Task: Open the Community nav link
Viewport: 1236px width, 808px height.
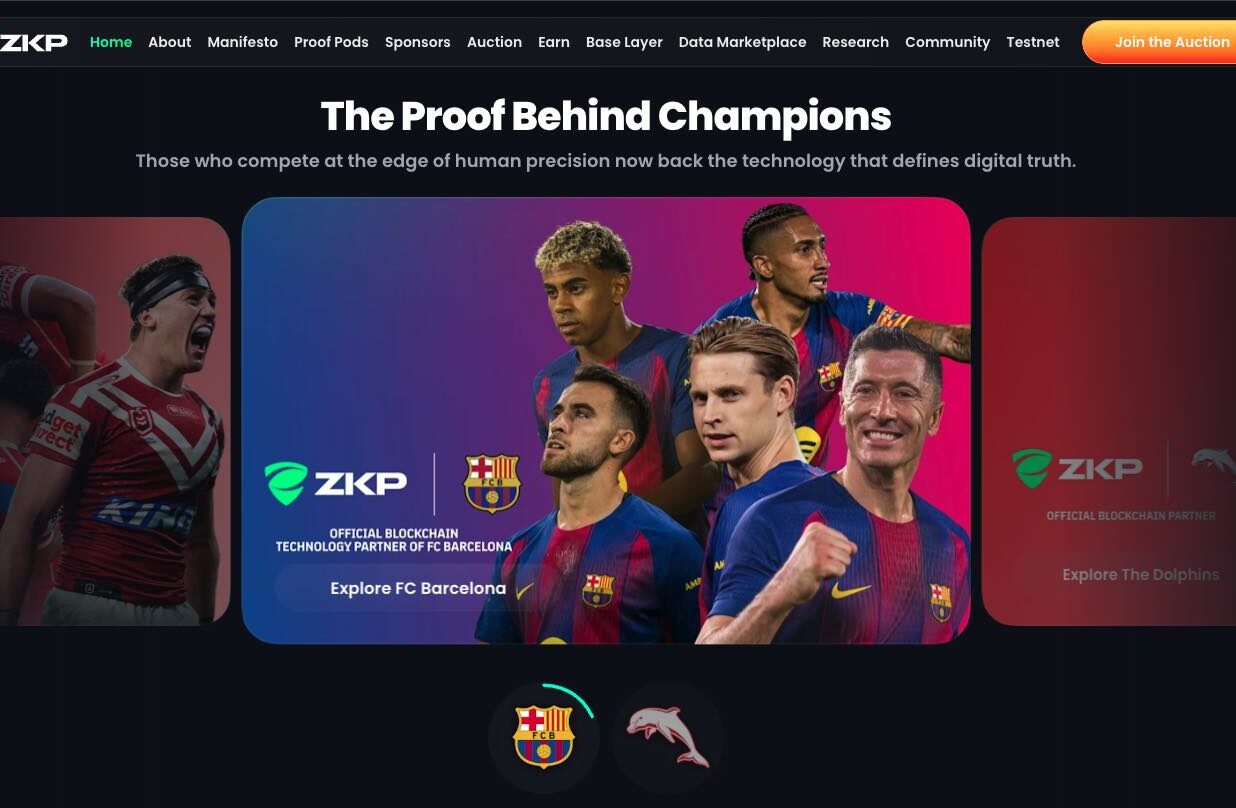Action: [x=947, y=42]
